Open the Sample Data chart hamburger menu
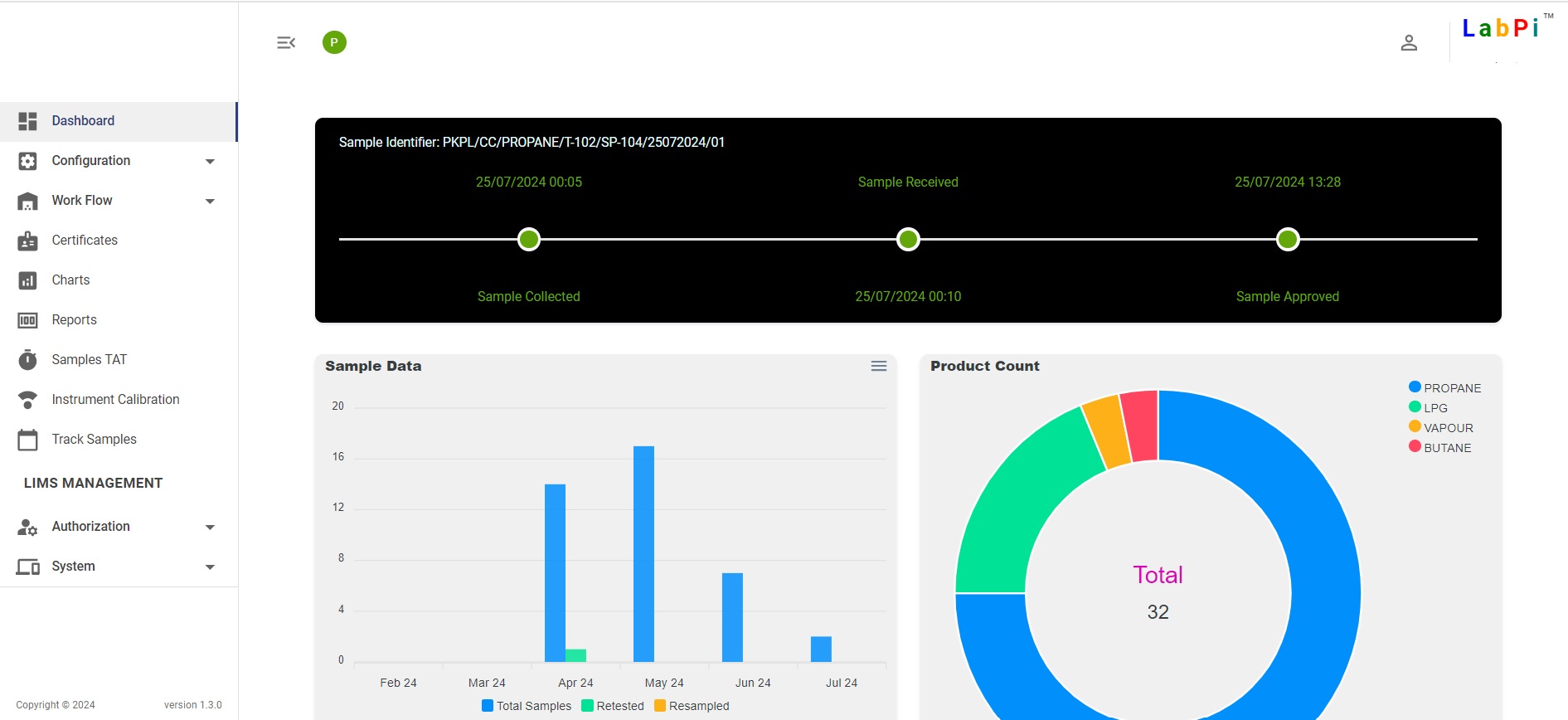This screenshot has width=1568, height=720. coord(878,366)
